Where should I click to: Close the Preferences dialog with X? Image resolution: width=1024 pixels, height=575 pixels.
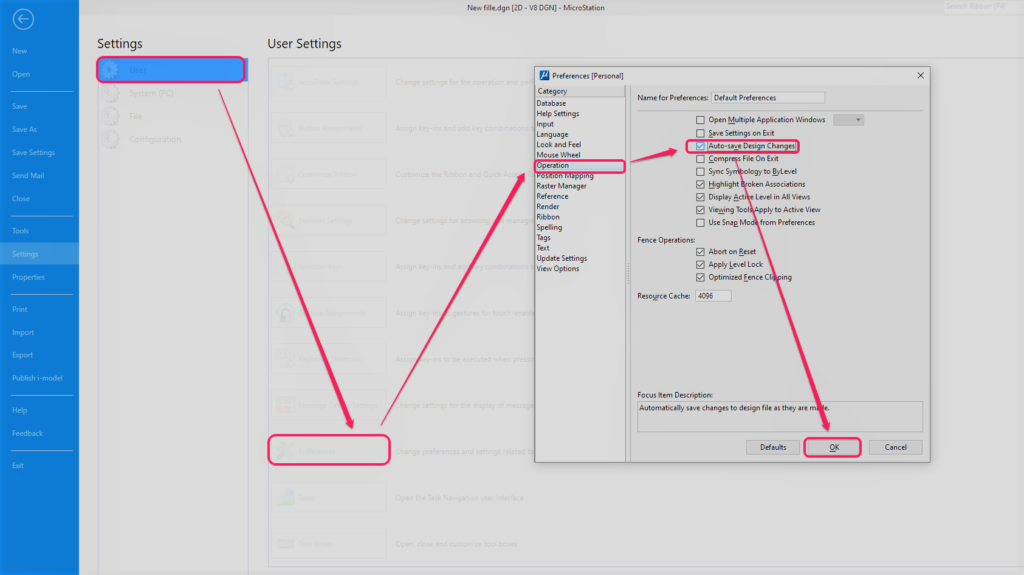coord(920,75)
